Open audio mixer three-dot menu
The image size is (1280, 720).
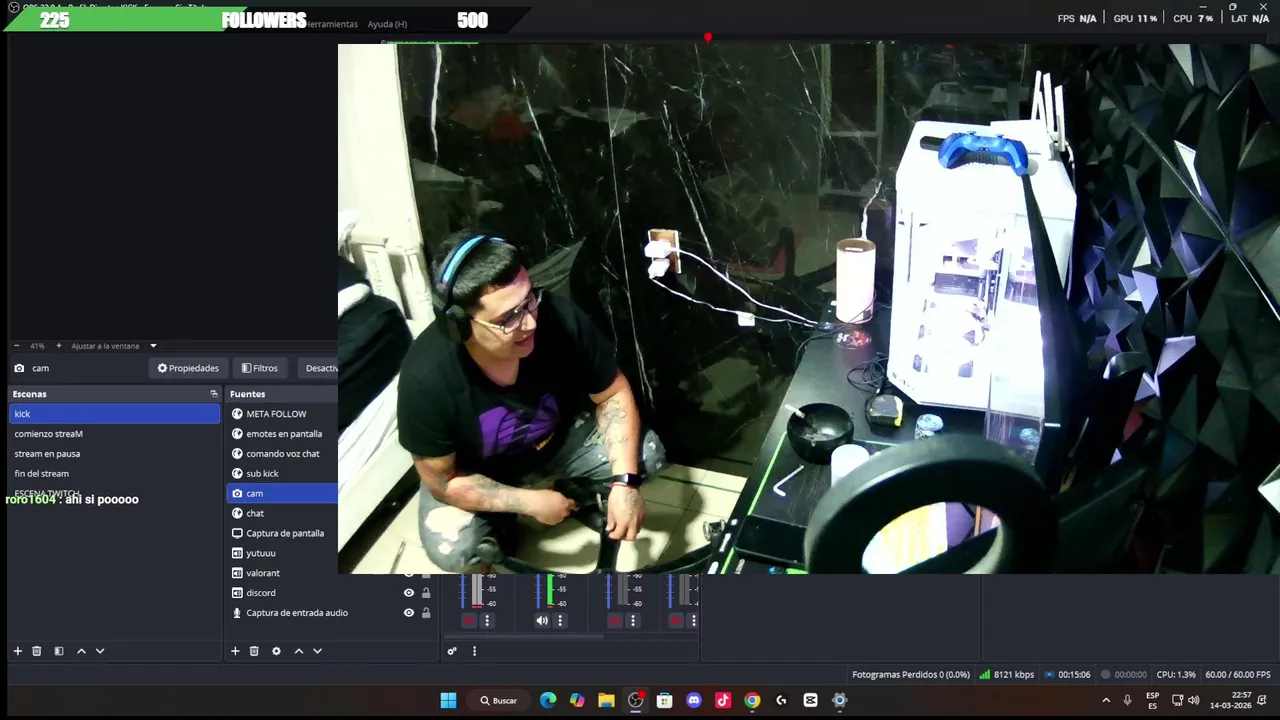474,651
